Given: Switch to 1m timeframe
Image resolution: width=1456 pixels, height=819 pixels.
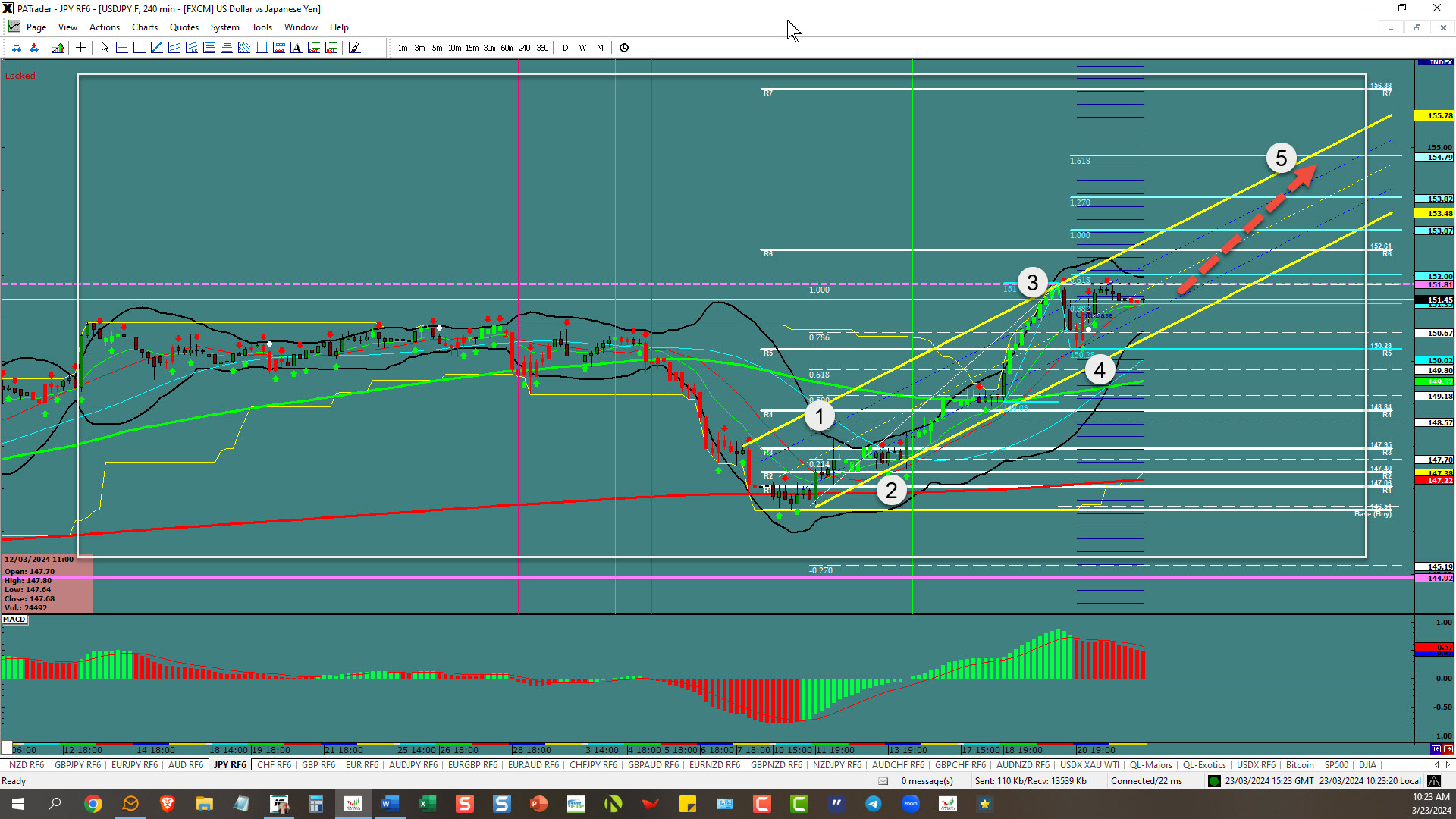Looking at the screenshot, I should [x=403, y=48].
